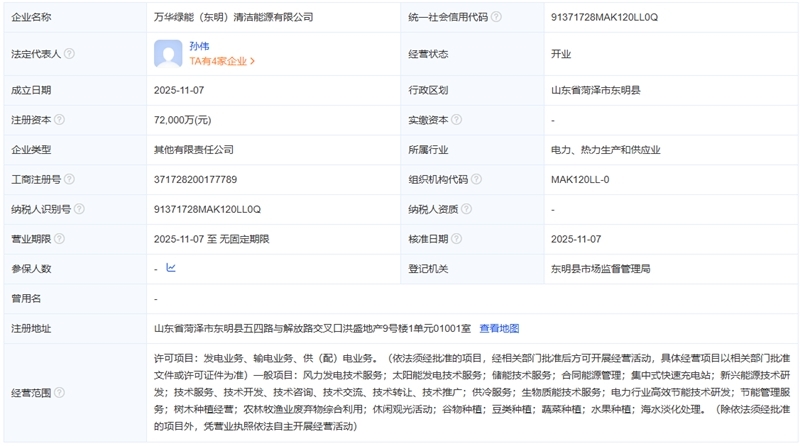This screenshot has width=800, height=446.
Task: Click help icon next to 统一社会信用代码
Action: point(497,17)
